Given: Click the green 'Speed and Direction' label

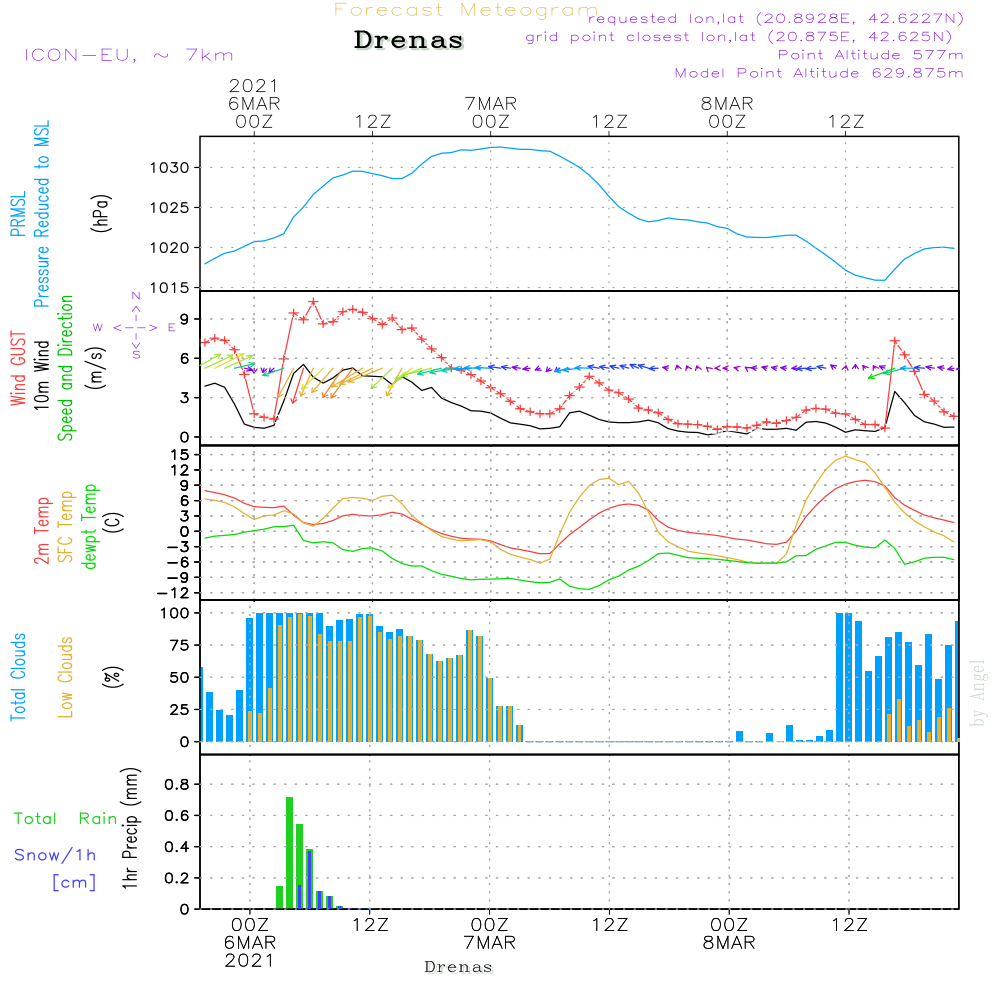Looking at the screenshot, I should click(x=65, y=368).
